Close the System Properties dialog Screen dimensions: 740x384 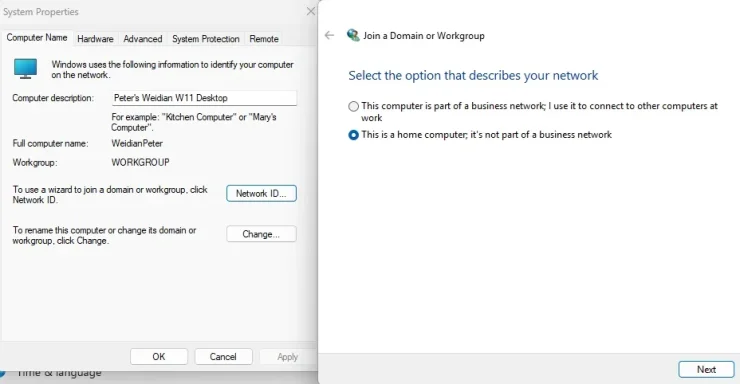(x=311, y=11)
